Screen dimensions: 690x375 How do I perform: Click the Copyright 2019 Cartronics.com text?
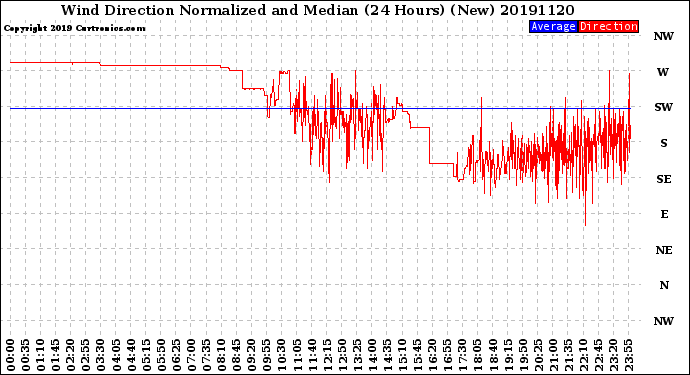pyautogui.click(x=74, y=28)
